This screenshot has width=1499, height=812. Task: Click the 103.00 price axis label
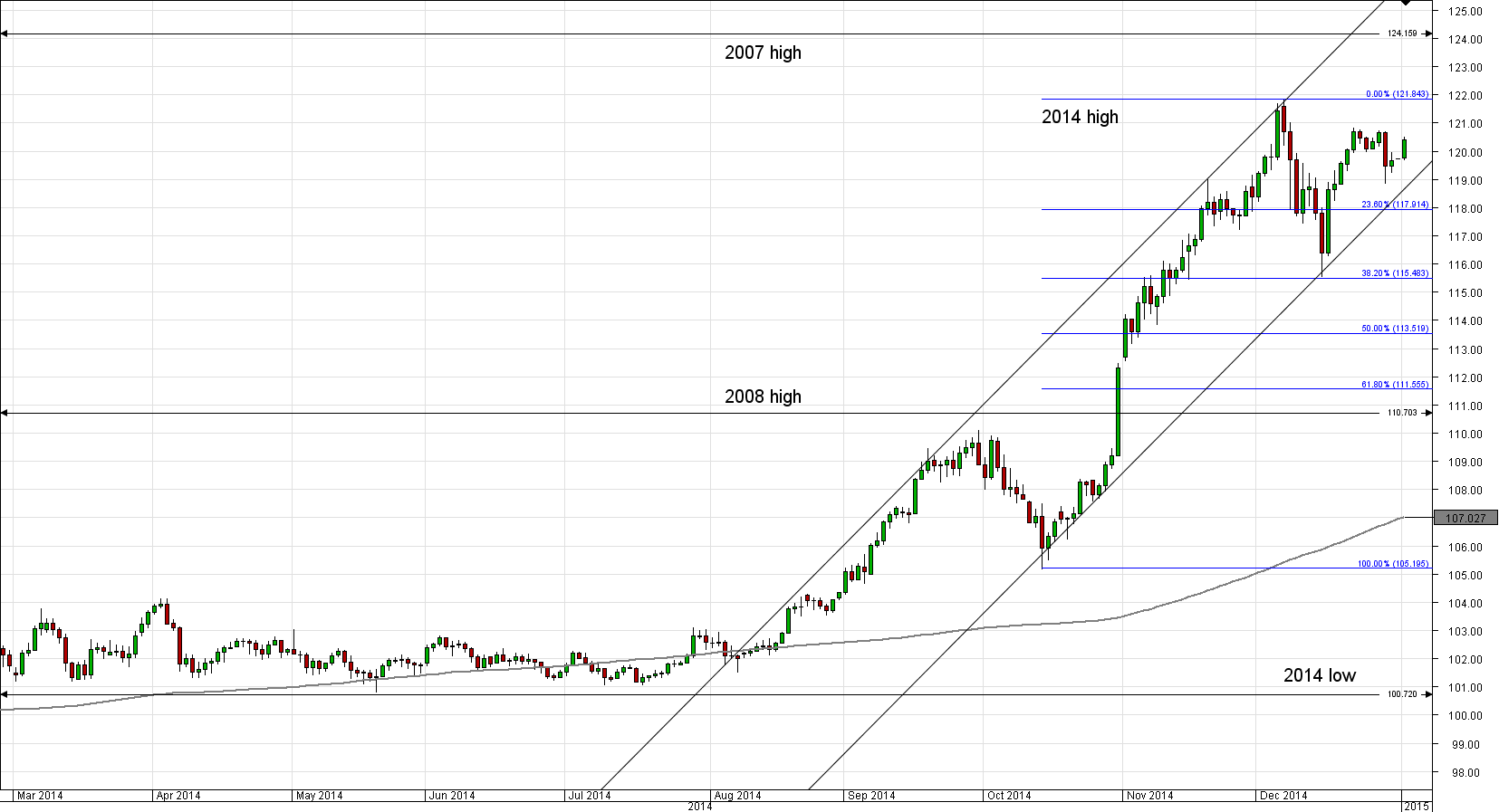tap(1465, 632)
